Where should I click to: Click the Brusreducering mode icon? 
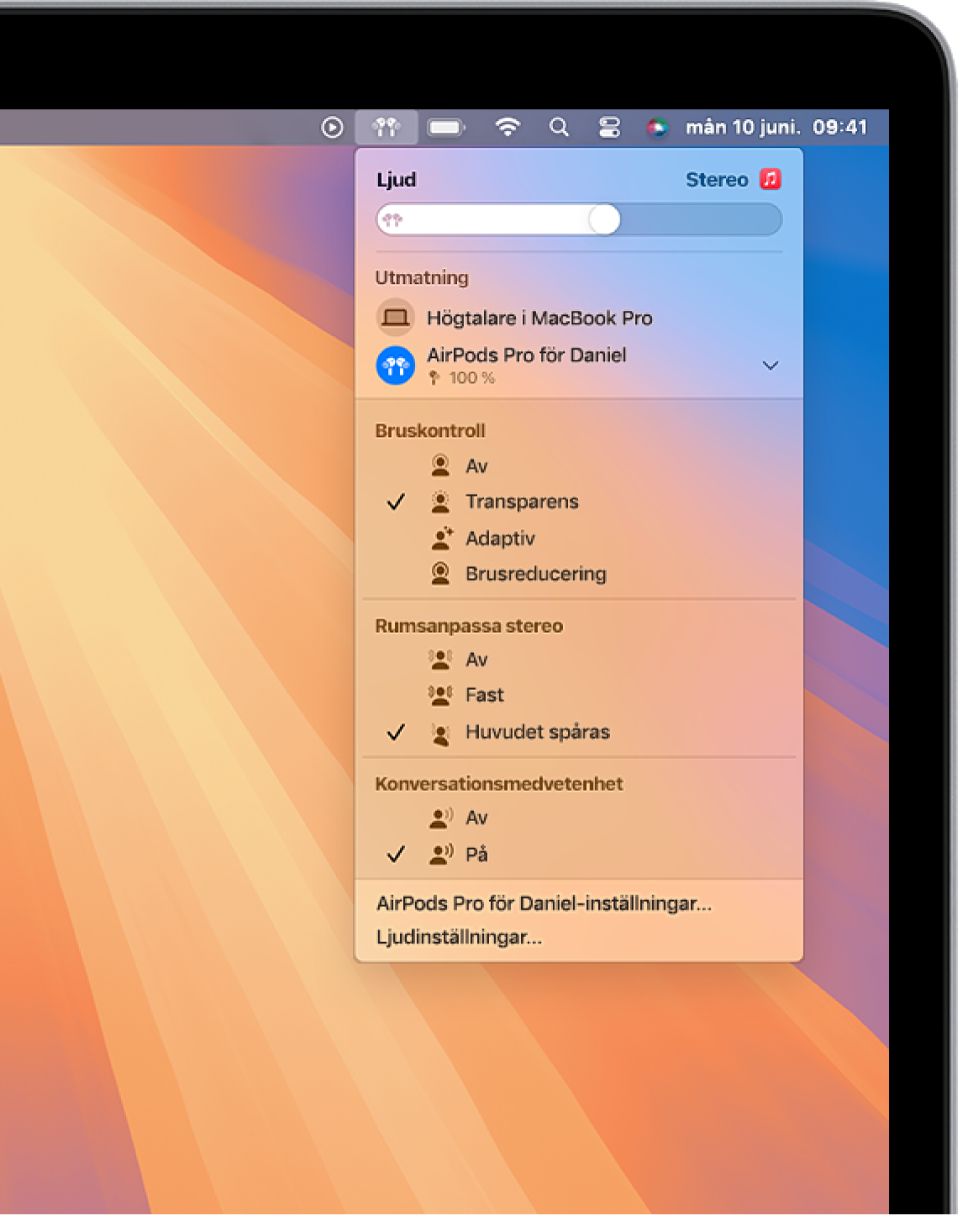[441, 574]
